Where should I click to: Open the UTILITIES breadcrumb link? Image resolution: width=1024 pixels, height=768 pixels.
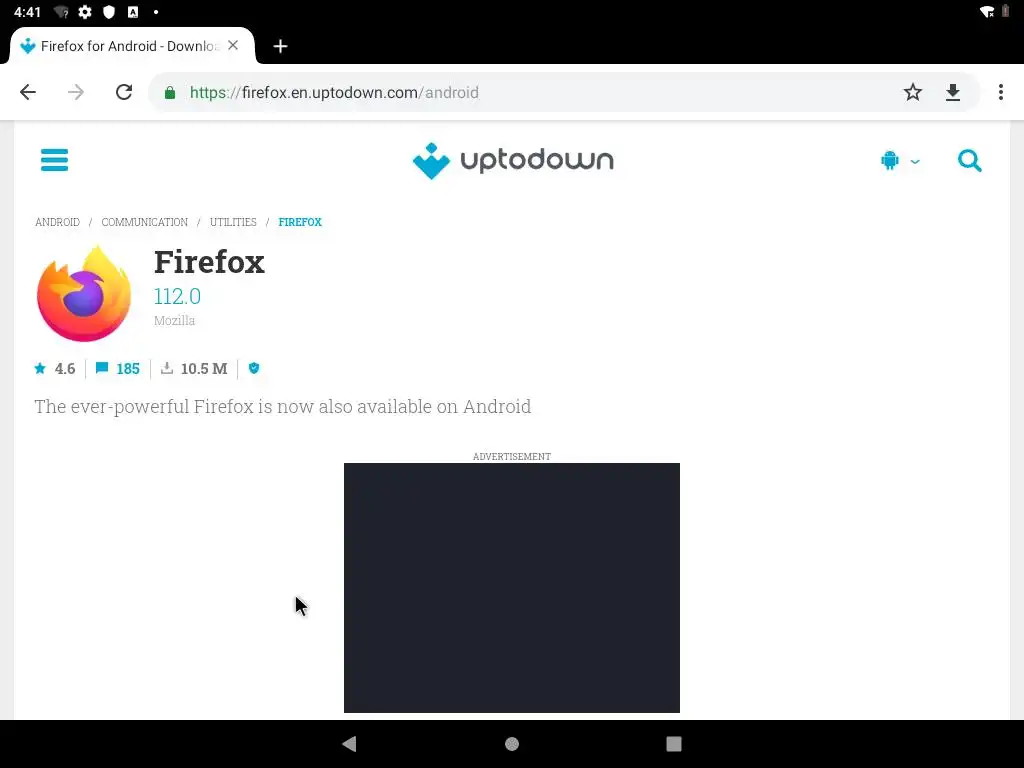click(233, 222)
